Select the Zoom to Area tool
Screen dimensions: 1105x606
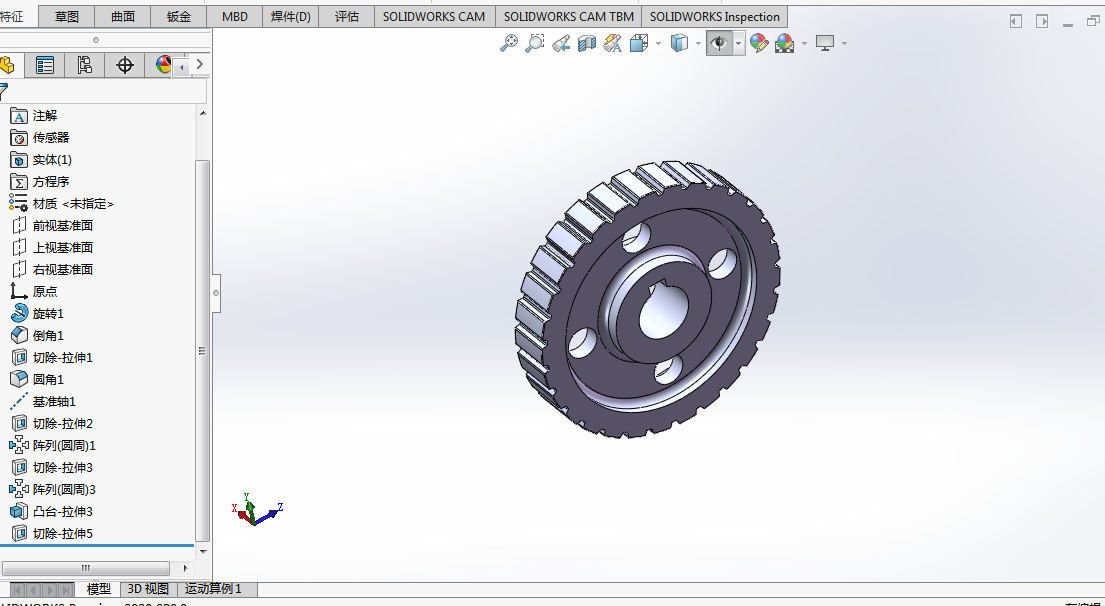535,44
